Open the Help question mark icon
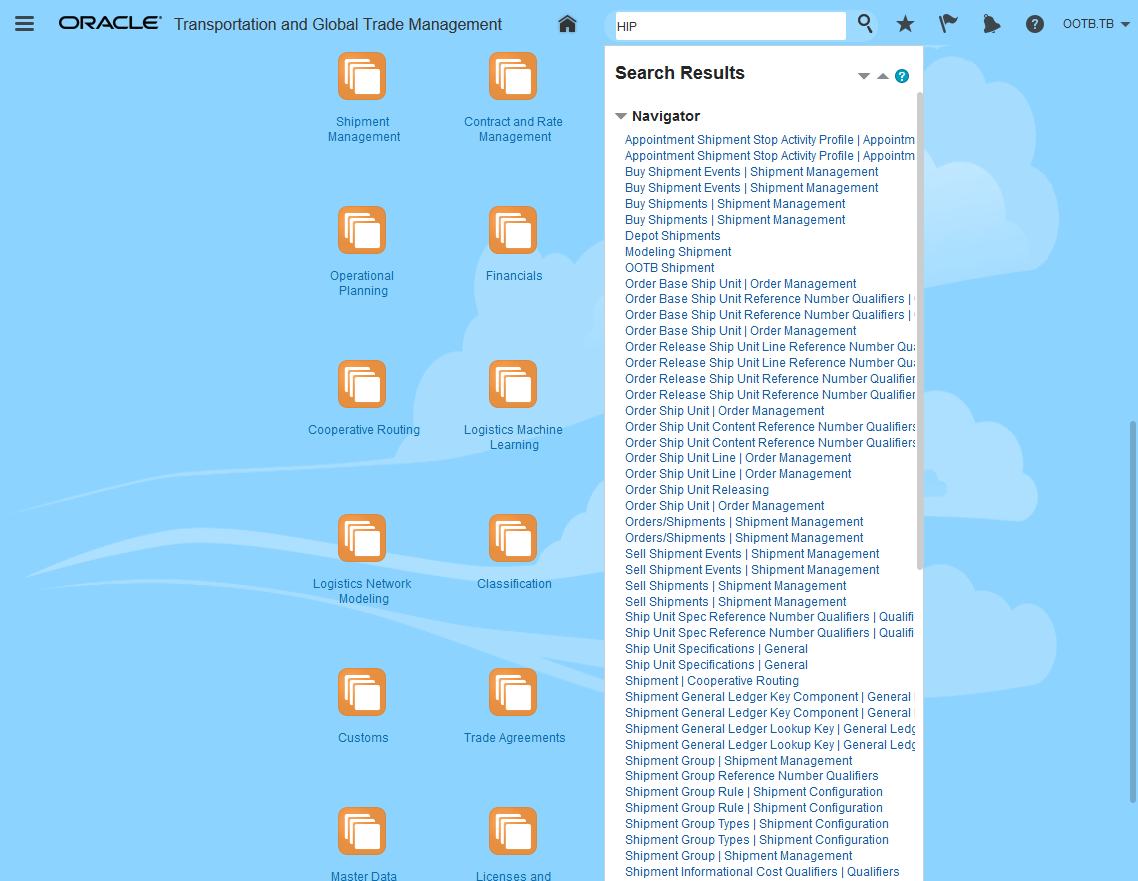This screenshot has height=881, width=1138. point(1035,25)
